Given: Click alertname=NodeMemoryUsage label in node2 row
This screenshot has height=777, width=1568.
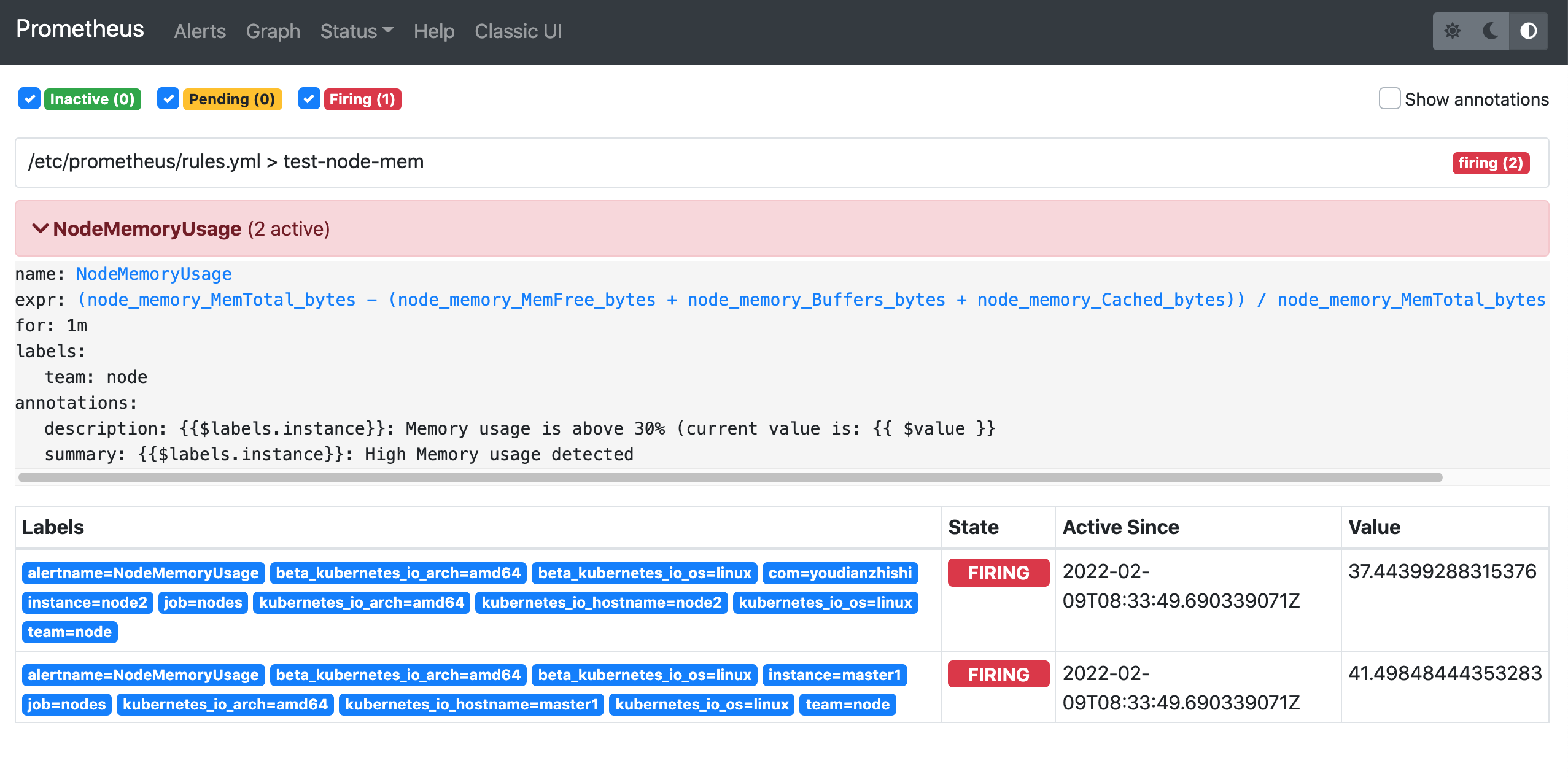Looking at the screenshot, I should pyautogui.click(x=144, y=573).
